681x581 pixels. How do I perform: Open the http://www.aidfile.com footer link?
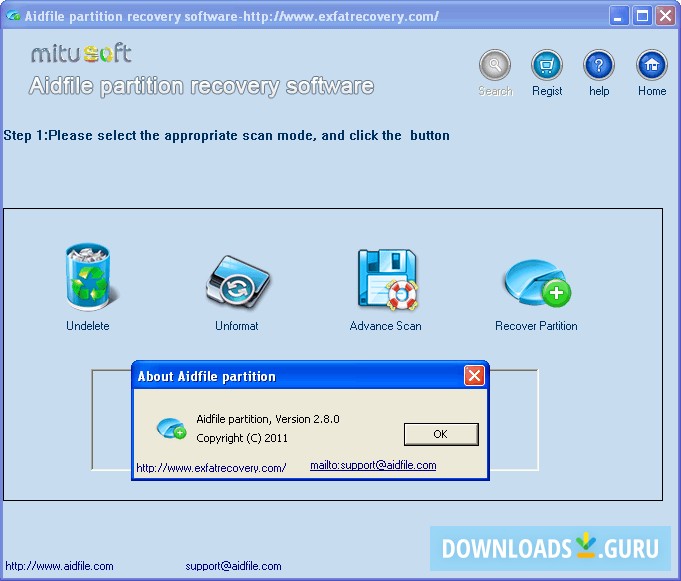coord(60,566)
